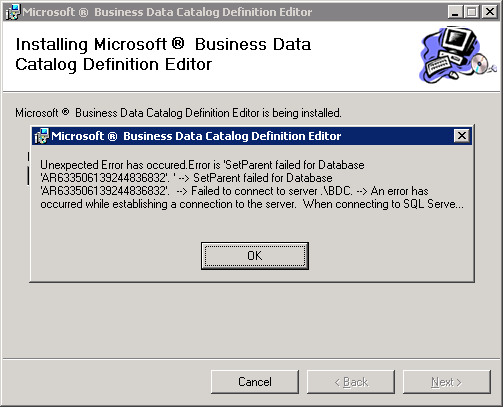Minimize the installer window

click(455, 12)
